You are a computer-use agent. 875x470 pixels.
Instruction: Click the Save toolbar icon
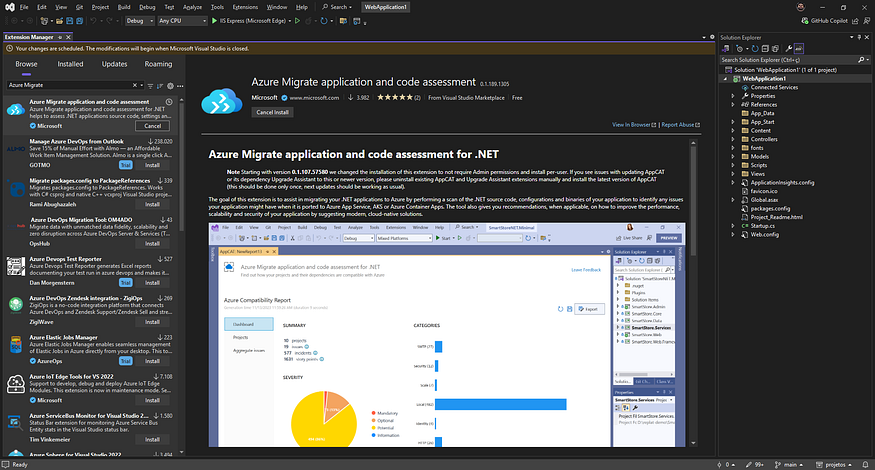pyautogui.click(x=70, y=21)
